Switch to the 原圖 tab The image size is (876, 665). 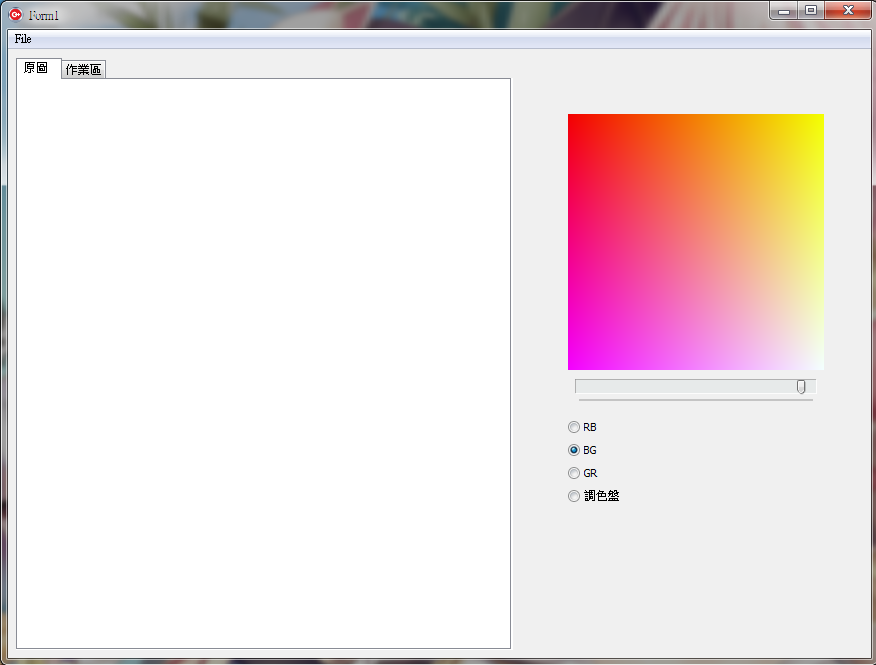pyautogui.click(x=38, y=68)
